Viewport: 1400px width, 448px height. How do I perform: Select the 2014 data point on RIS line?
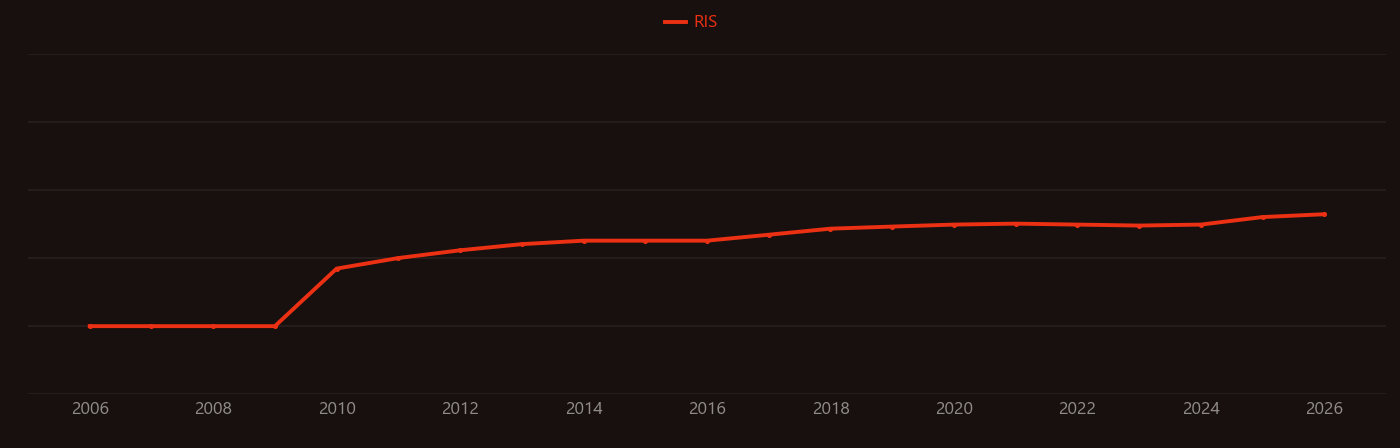[584, 241]
